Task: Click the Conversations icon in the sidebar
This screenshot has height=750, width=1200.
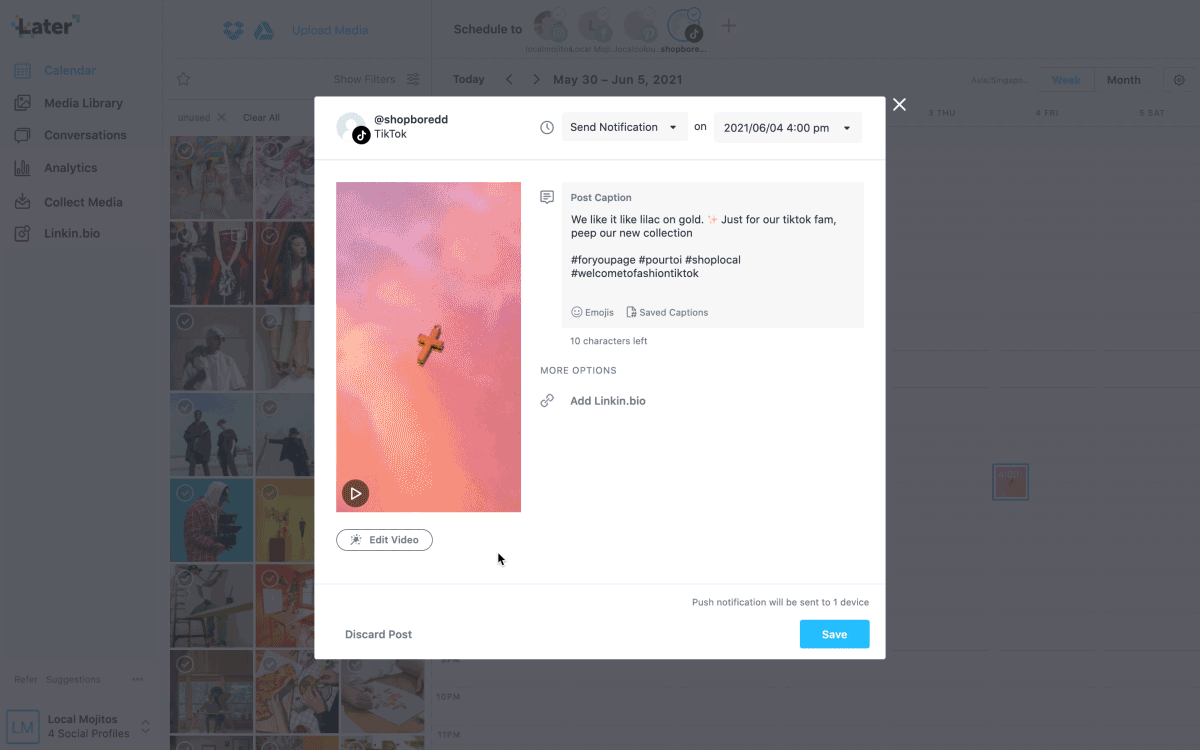Action: (22, 135)
